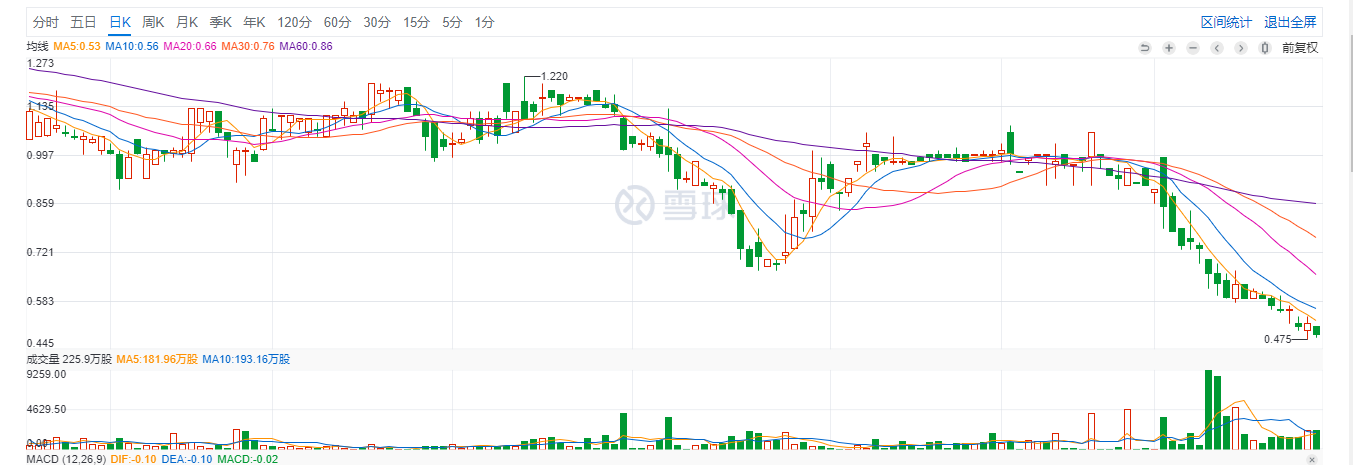Toggle the candlestick style icon
Viewport: 1353px width, 465px height.
pos(1265,47)
